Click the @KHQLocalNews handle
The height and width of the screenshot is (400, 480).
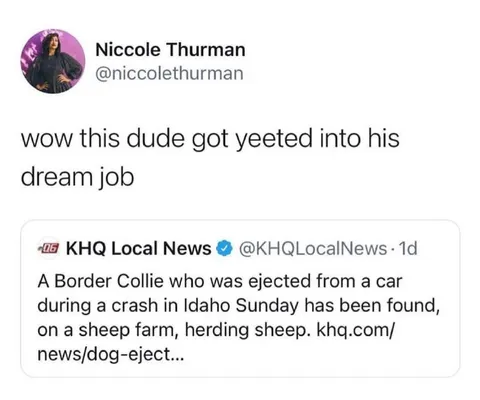click(312, 249)
